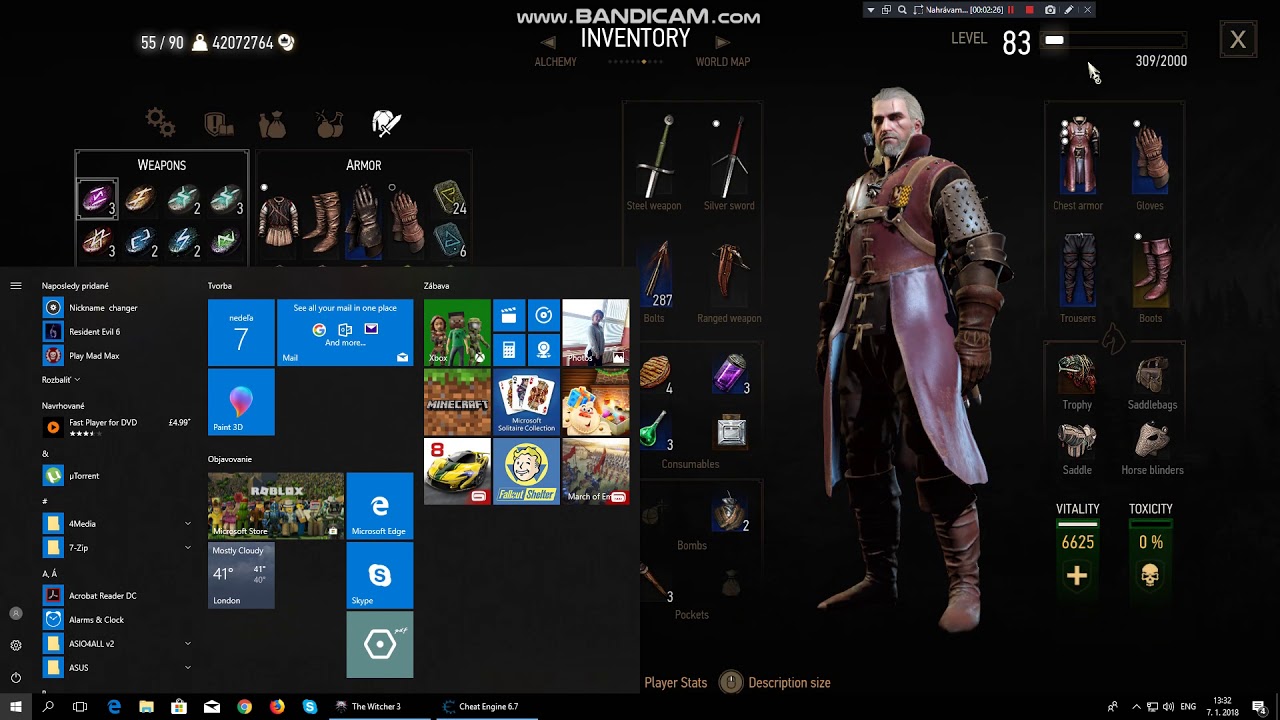Open the Bandicam toolbar dropdown arrow
1280x720 pixels.
pos(871,10)
